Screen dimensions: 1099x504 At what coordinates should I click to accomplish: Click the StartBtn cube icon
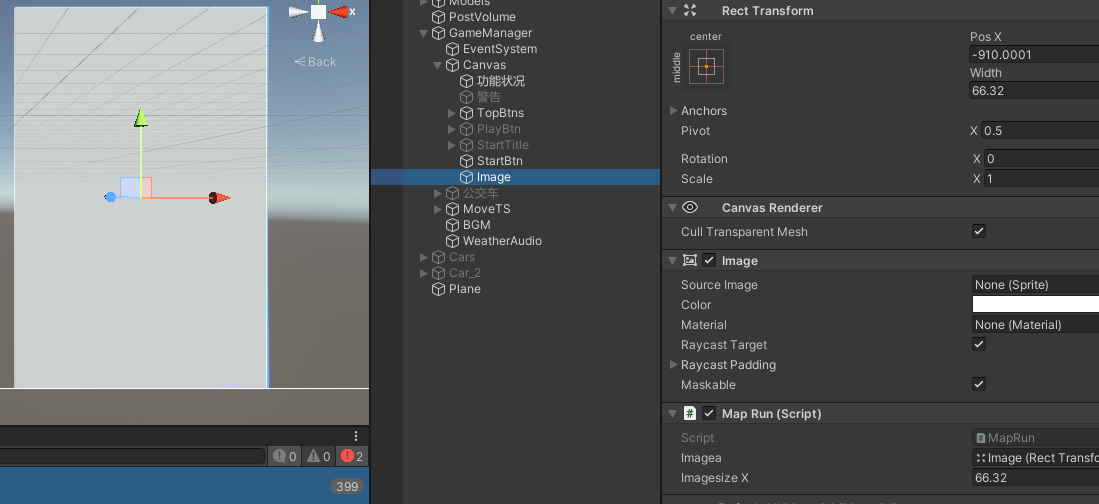(x=467, y=161)
